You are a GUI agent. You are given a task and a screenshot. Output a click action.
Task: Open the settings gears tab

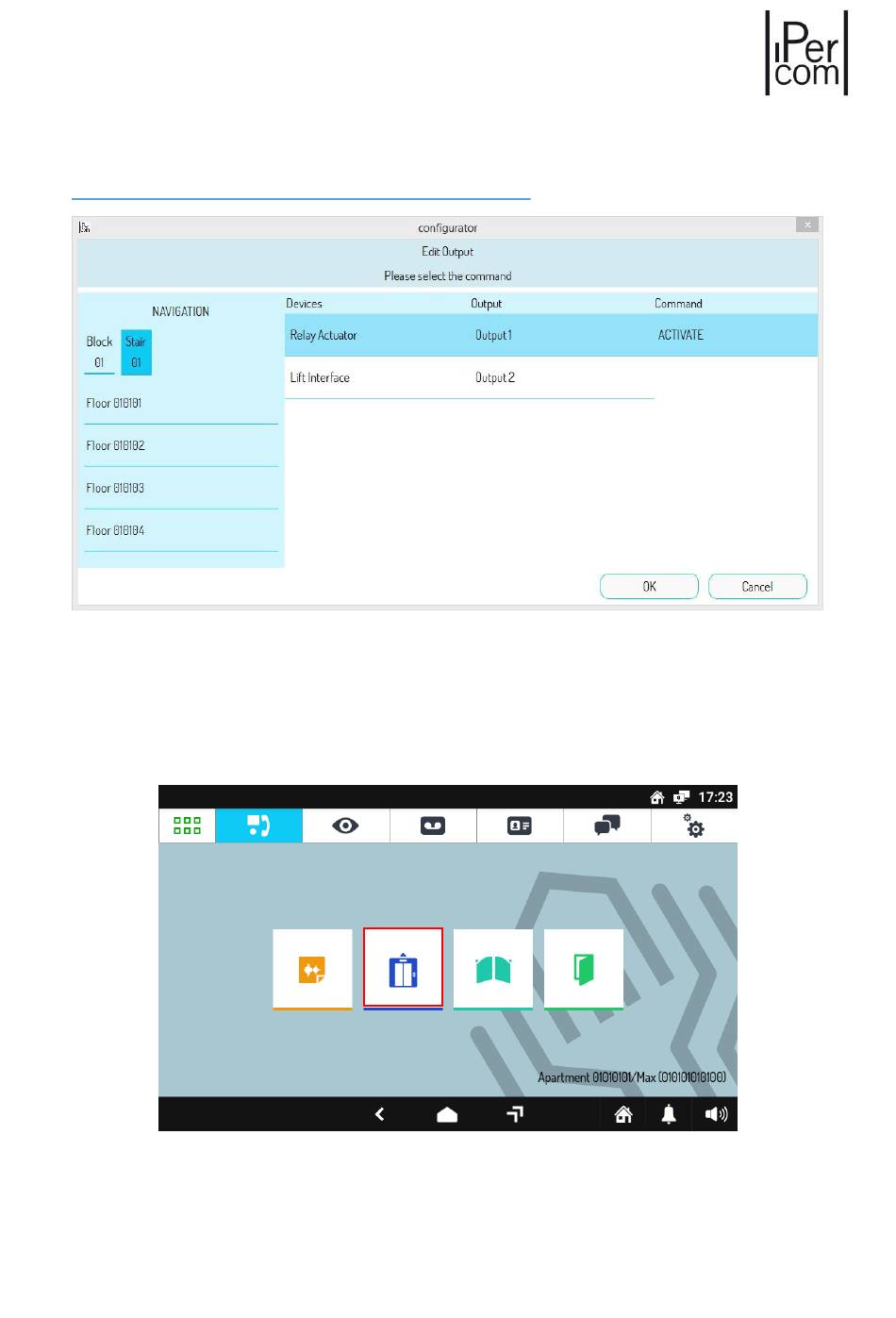(694, 826)
